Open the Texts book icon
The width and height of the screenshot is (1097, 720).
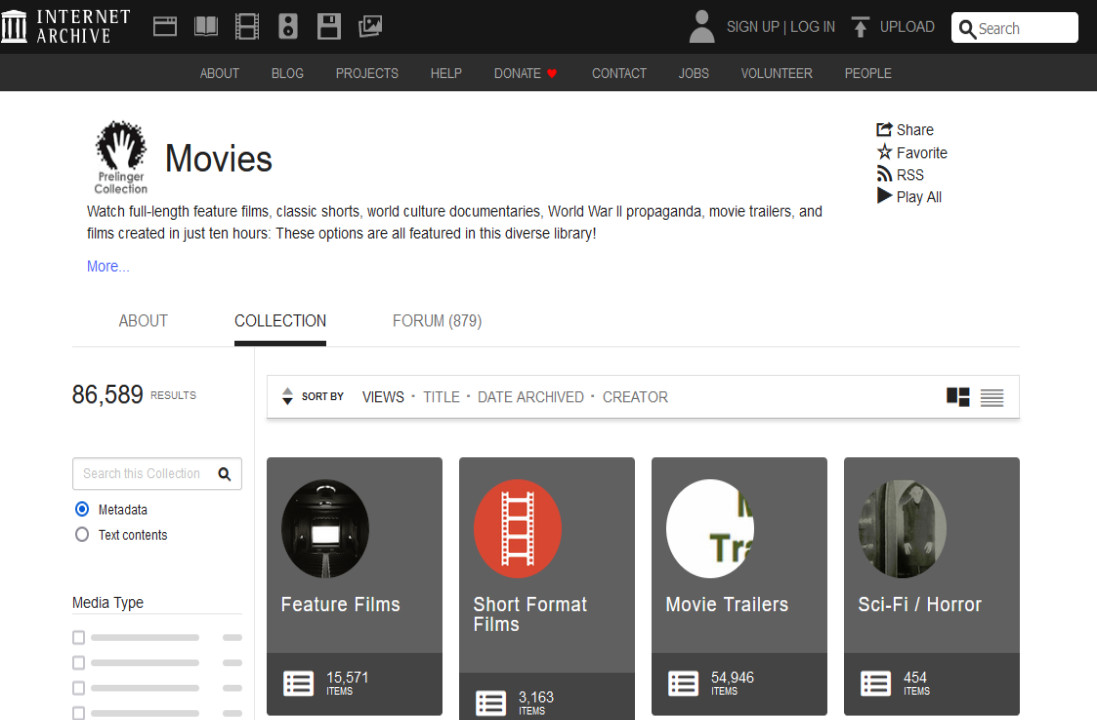coord(206,27)
